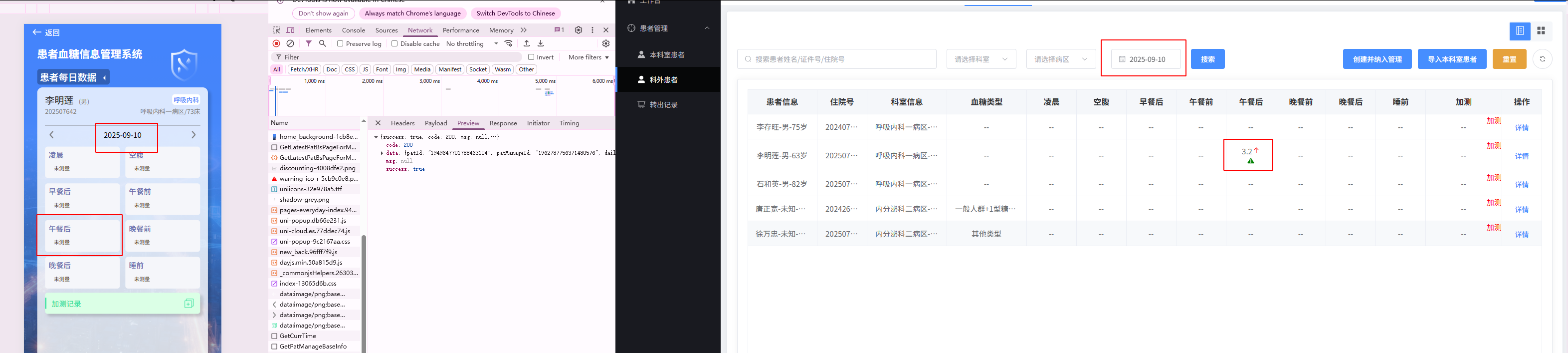Open network conditions wifi icon
The height and width of the screenshot is (353, 1568).
(x=509, y=43)
